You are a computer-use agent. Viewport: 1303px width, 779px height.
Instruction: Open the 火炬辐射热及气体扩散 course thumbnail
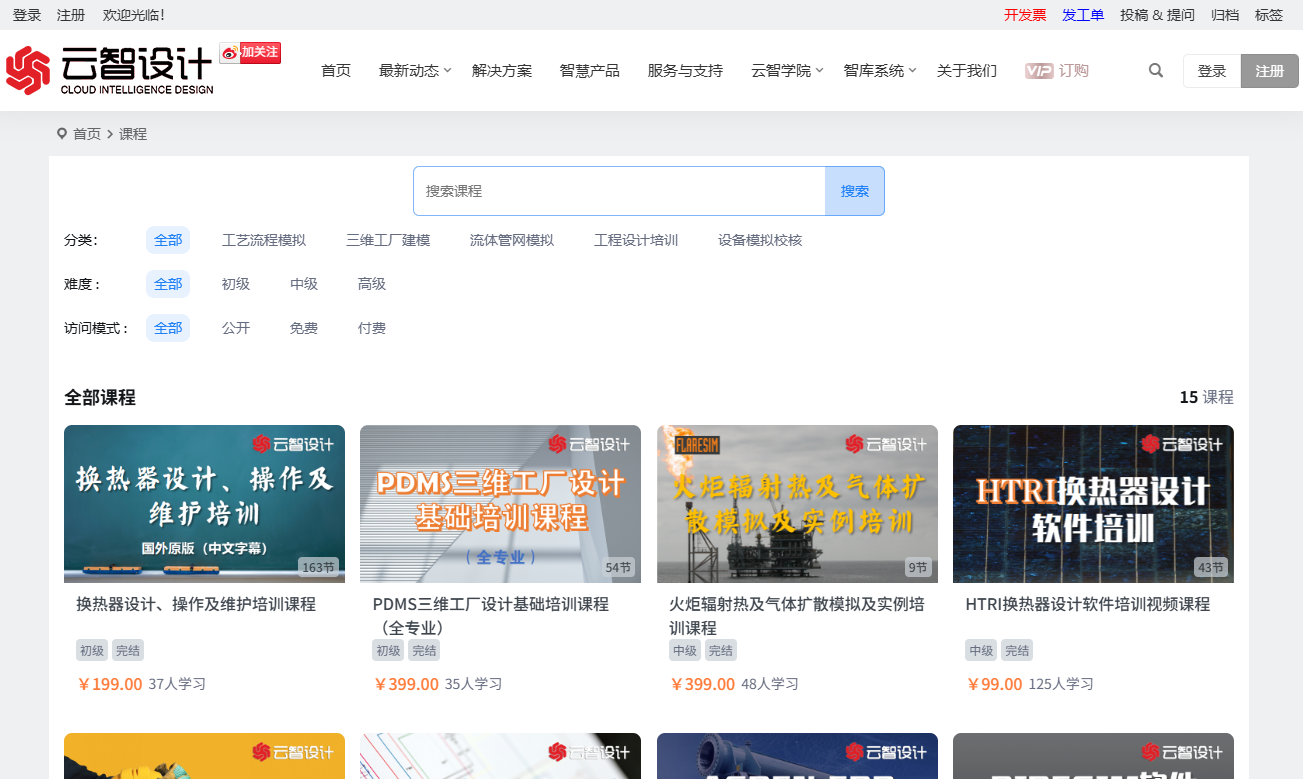(797, 504)
